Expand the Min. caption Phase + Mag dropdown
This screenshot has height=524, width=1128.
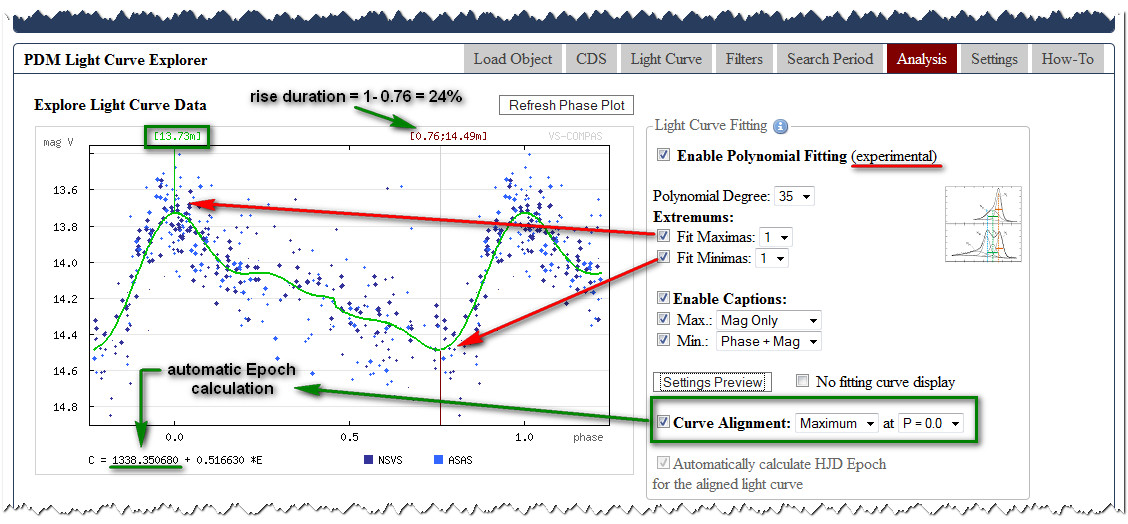(x=768, y=342)
